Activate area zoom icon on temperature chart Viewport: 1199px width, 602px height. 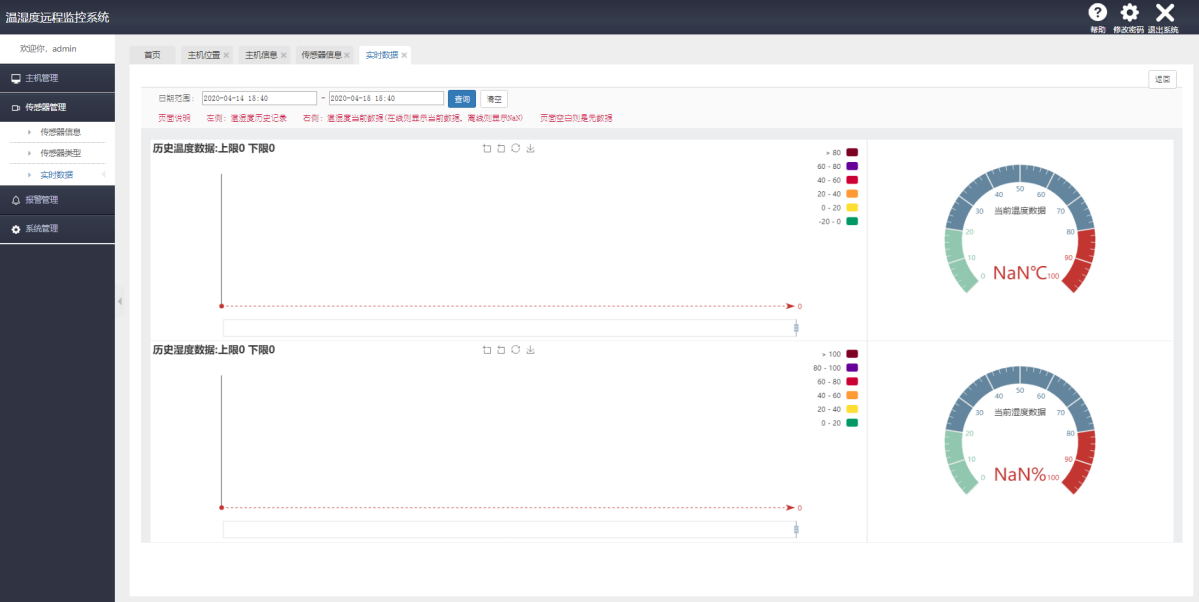[x=487, y=149]
